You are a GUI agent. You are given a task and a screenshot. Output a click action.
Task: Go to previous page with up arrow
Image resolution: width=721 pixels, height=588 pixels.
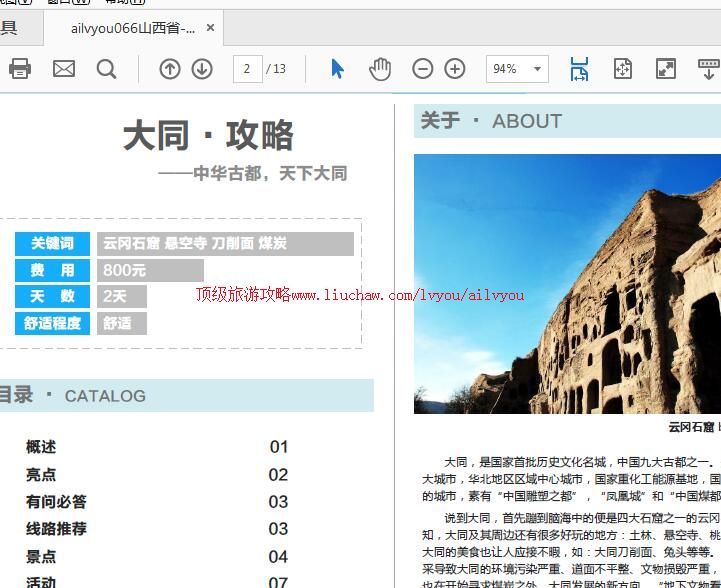(x=170, y=68)
